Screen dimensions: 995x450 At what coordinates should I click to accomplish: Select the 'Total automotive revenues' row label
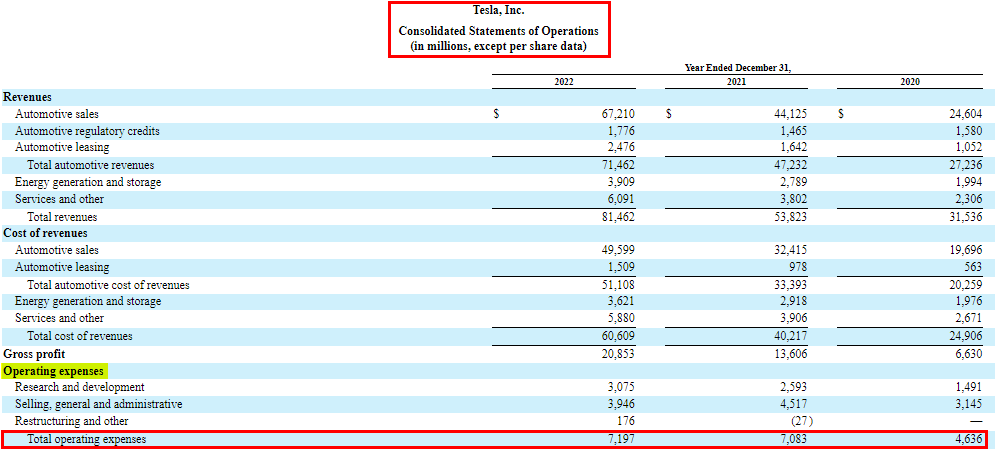[91, 165]
